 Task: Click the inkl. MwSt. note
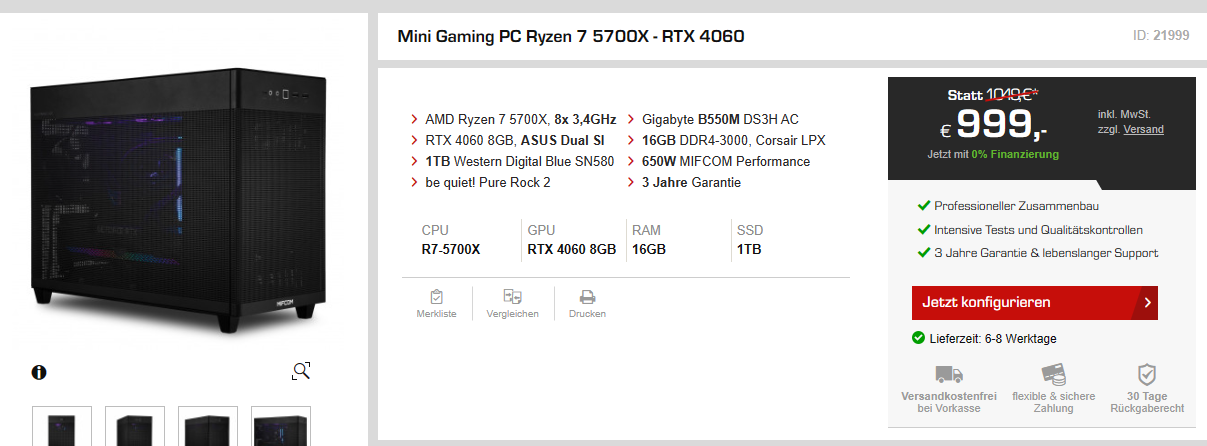(1124, 114)
